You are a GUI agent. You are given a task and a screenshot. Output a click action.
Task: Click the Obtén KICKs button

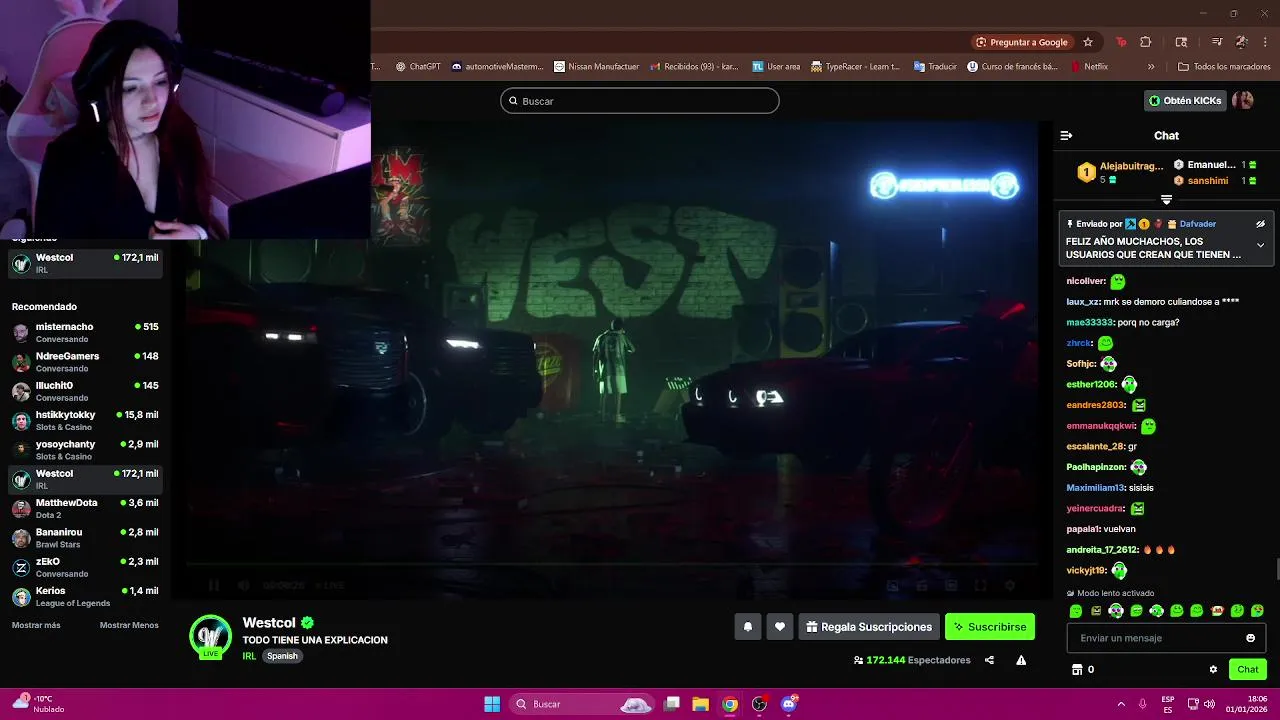[x=1185, y=100]
